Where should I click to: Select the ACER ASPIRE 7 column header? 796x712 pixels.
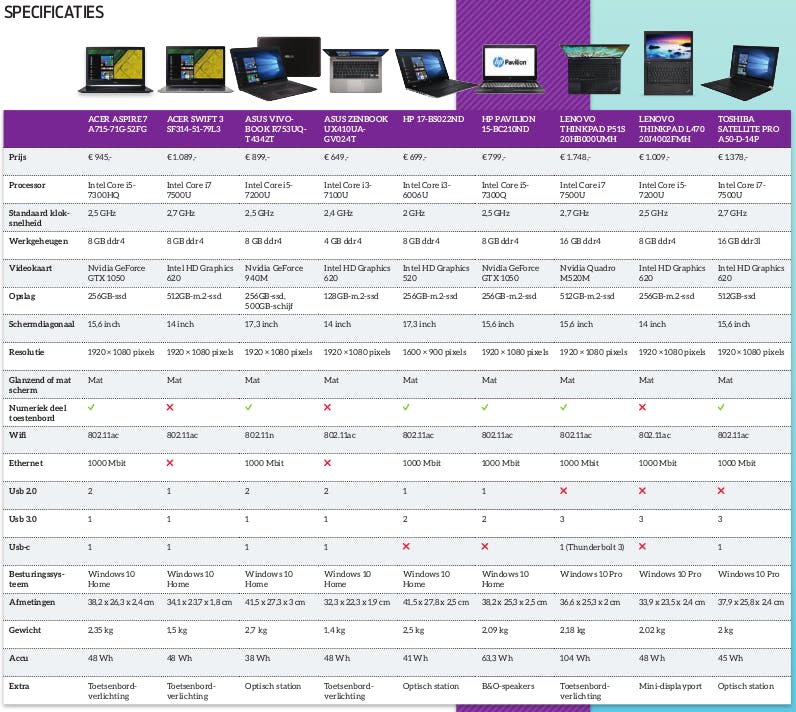[117, 124]
